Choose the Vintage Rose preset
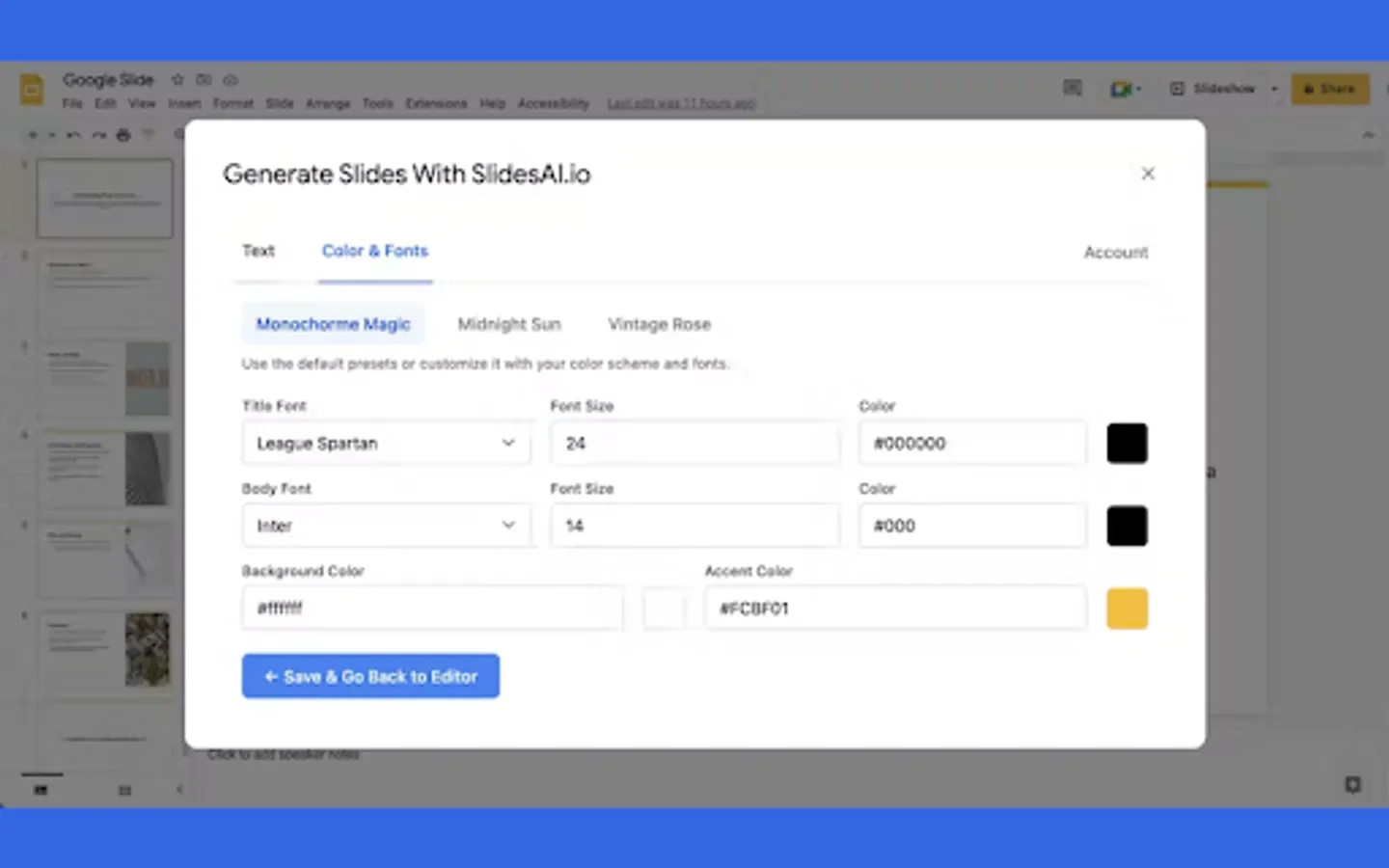This screenshot has height=868, width=1389. point(660,324)
